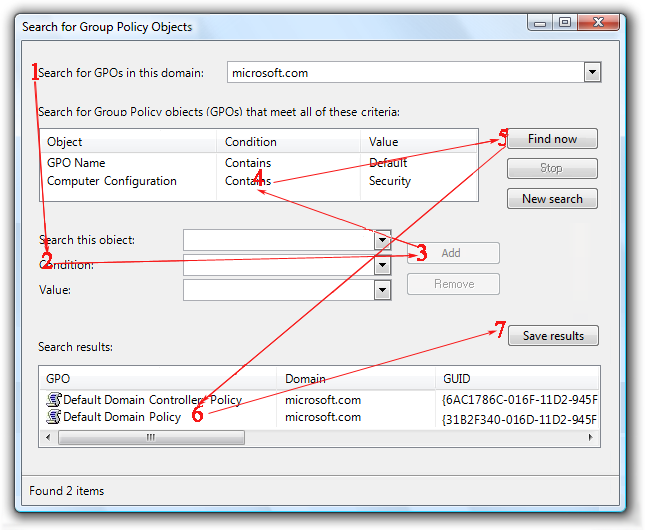Sort criteria by Value column header
645x530 pixels.
point(419,142)
